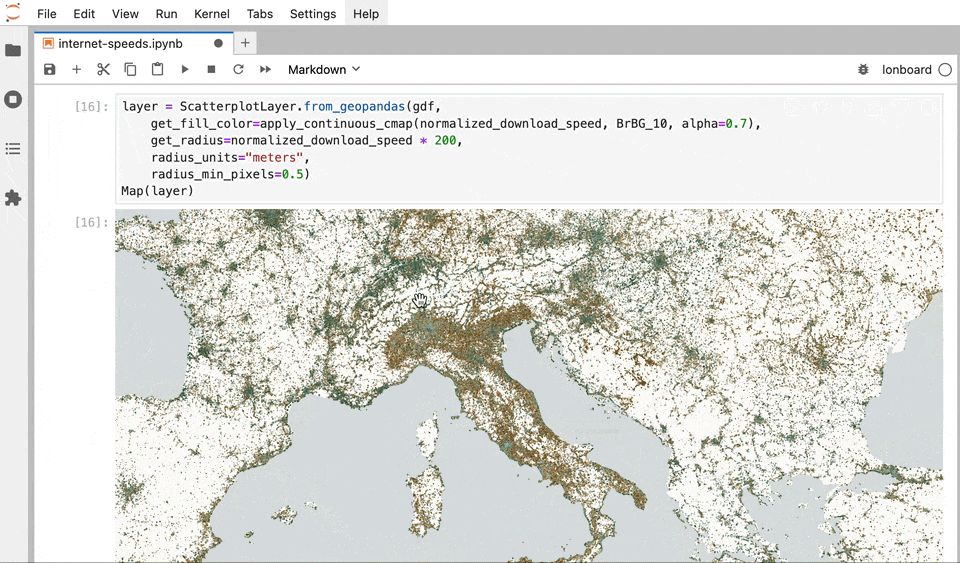Screen dimensions: 960x563
Task: Restart kernel and run all cells
Action: tap(265, 70)
